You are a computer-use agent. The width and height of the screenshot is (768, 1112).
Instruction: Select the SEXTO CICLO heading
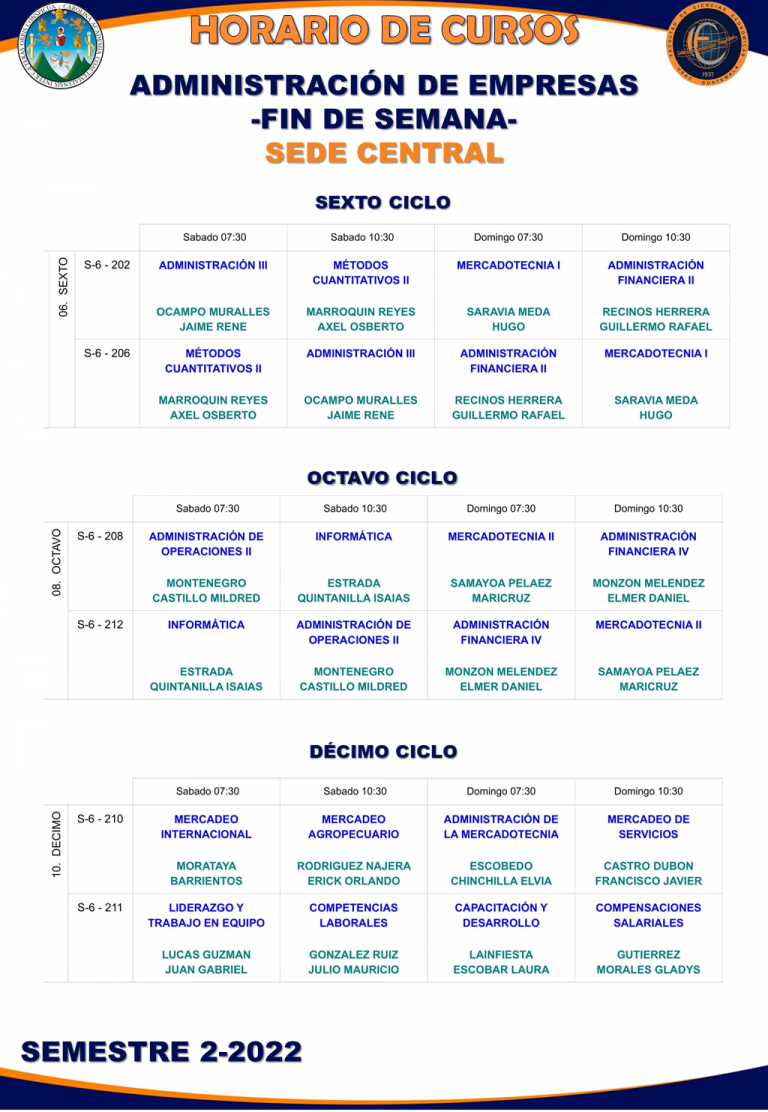pos(383,202)
